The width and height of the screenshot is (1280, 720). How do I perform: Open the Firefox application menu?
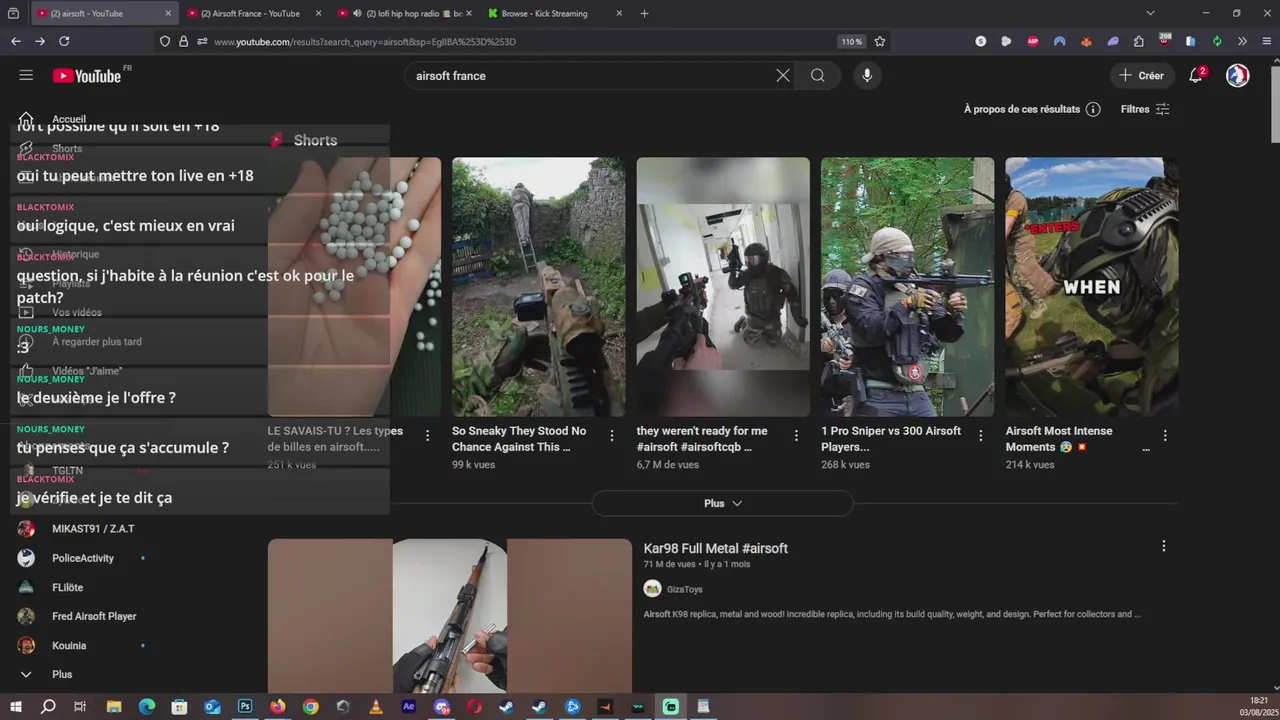coord(1267,41)
